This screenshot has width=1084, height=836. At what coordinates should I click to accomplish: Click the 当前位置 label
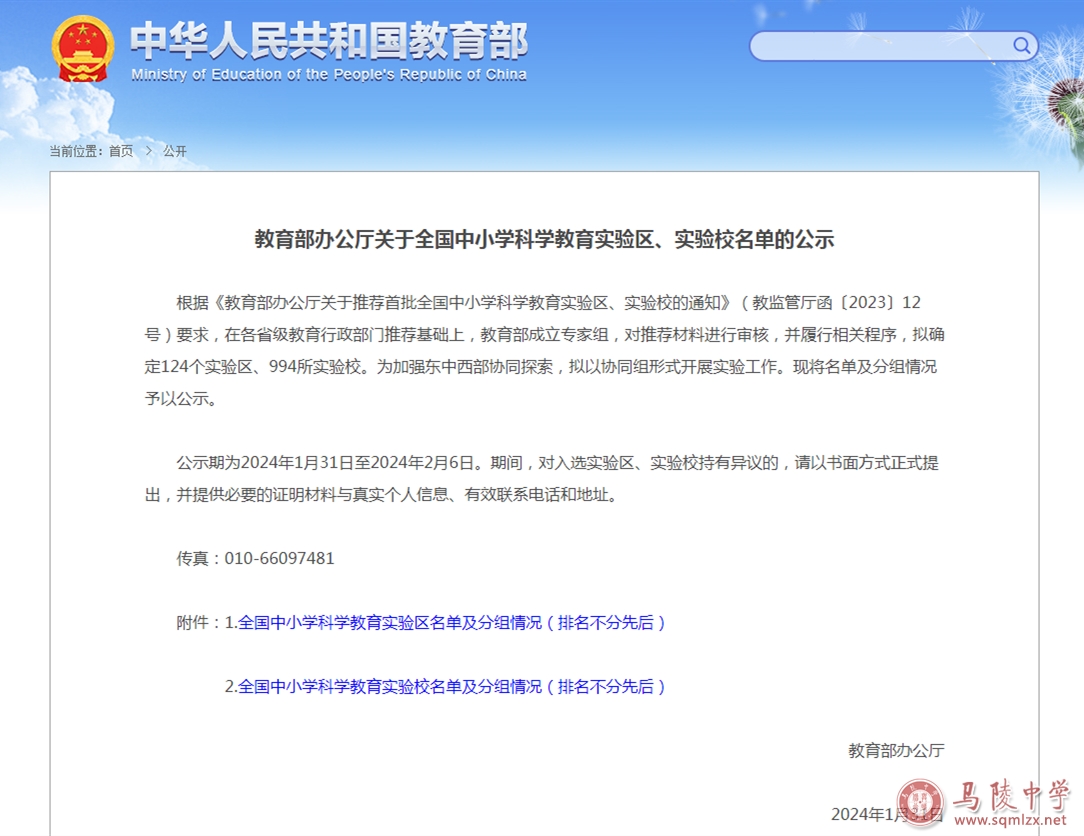click(x=75, y=151)
